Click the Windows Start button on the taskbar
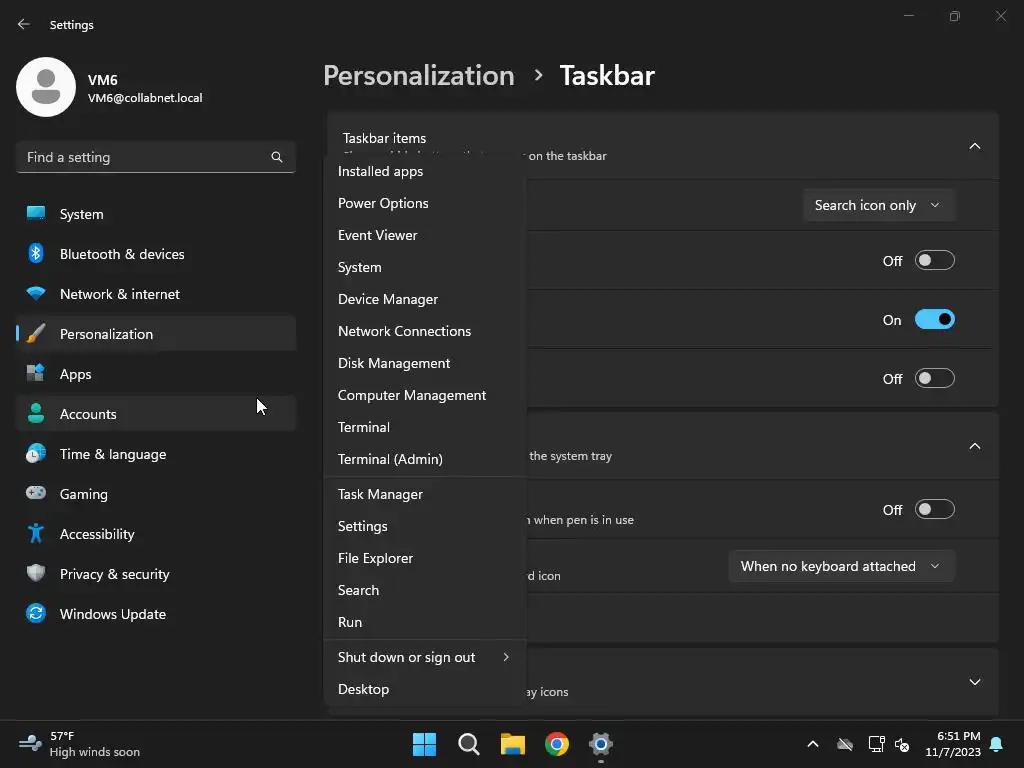Screen dimensions: 1024x768 pyautogui.click(x=424, y=744)
